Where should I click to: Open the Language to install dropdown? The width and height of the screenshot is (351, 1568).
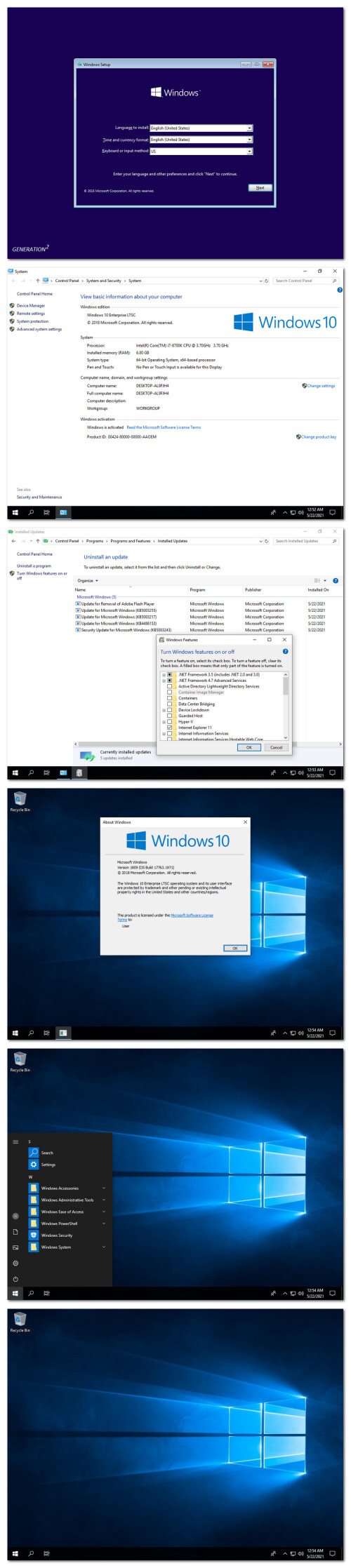point(201,128)
